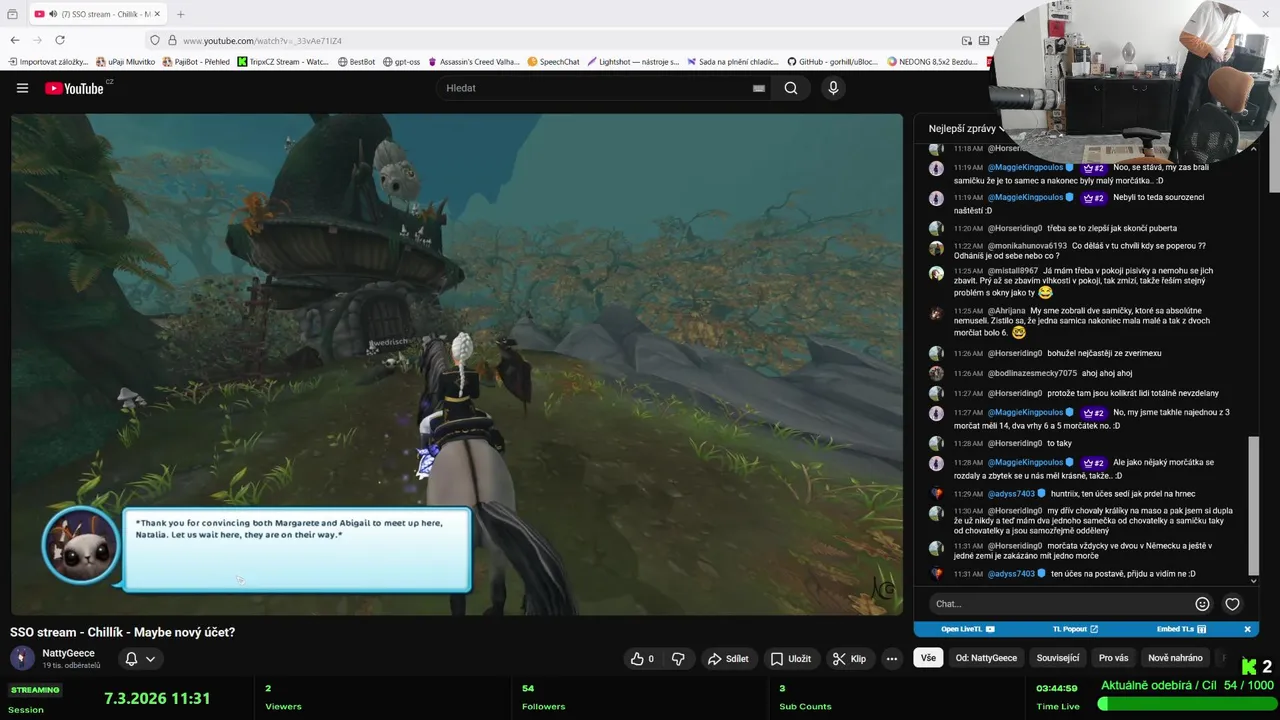
Task: Open the Assassin's Creed Valhalla bookmark
Action: pos(473,62)
